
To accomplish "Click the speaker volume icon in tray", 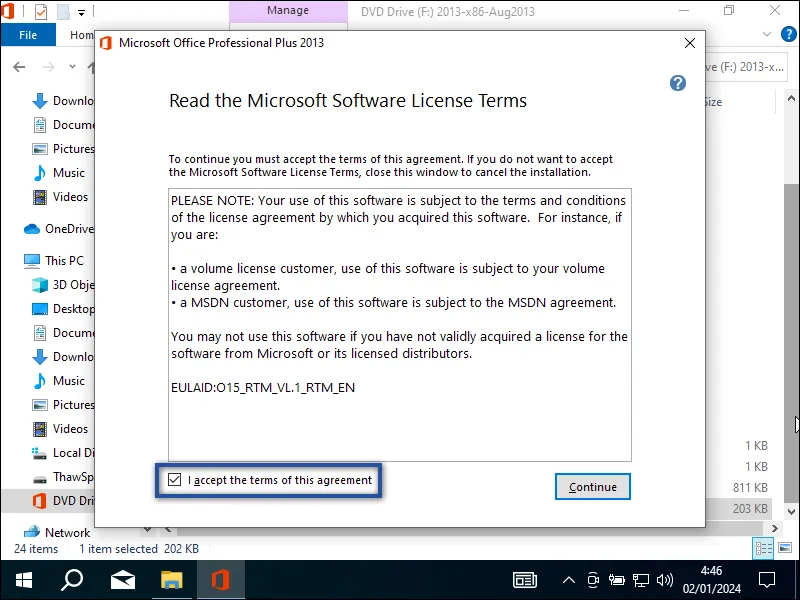I will [665, 578].
